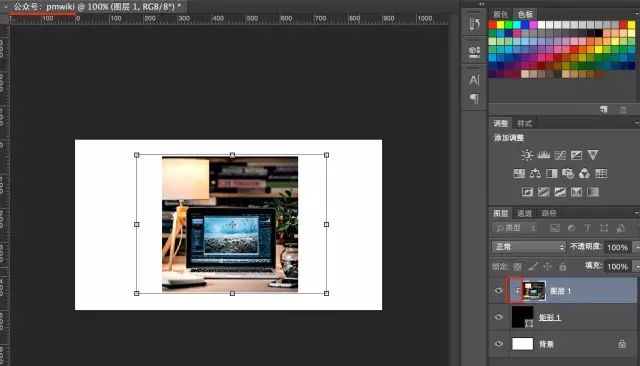Viewport: 640px width, 366px height.
Task: Toggle visibility of 背景 layer
Action: (x=498, y=344)
